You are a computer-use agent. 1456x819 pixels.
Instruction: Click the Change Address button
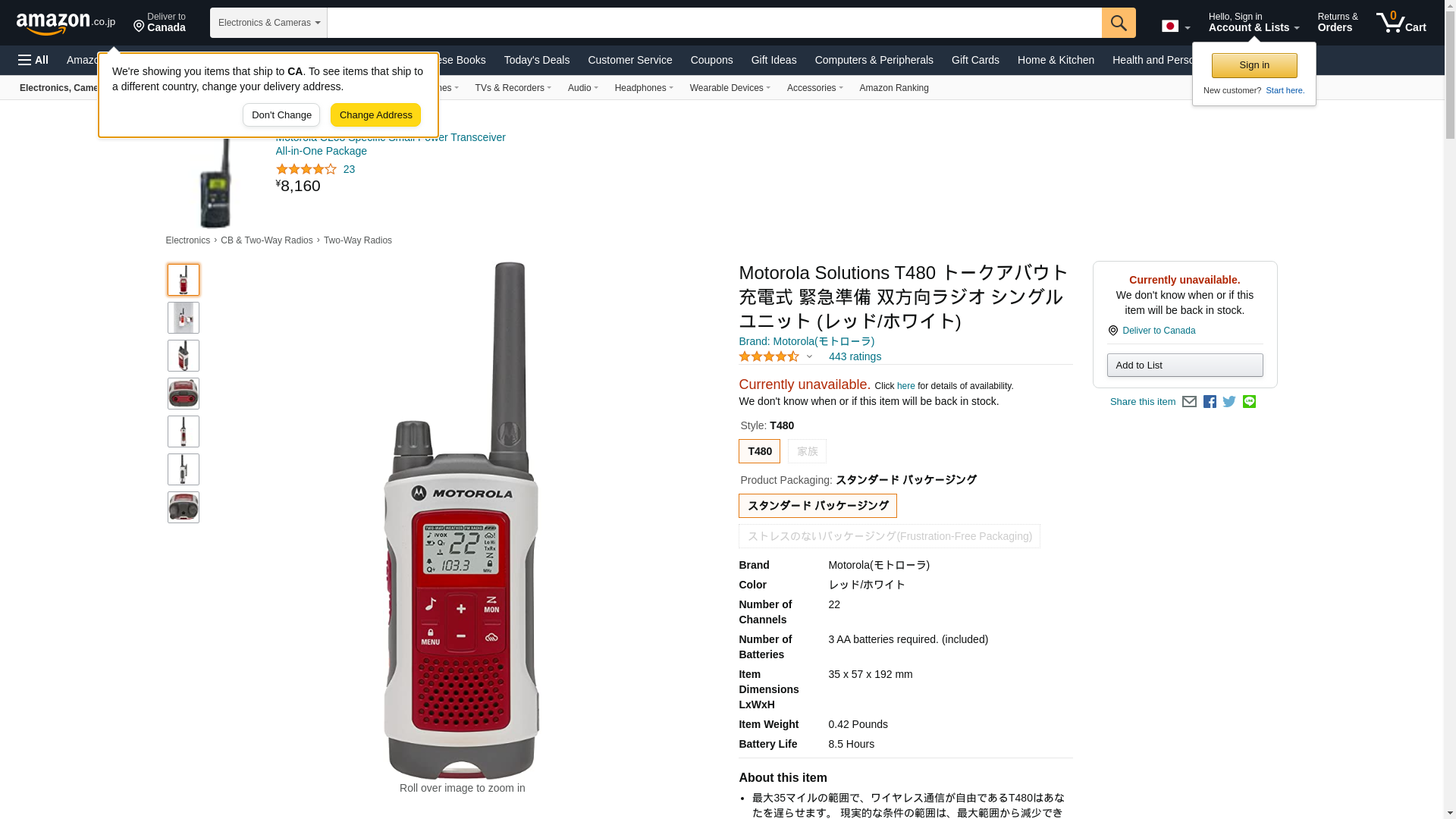(x=375, y=115)
